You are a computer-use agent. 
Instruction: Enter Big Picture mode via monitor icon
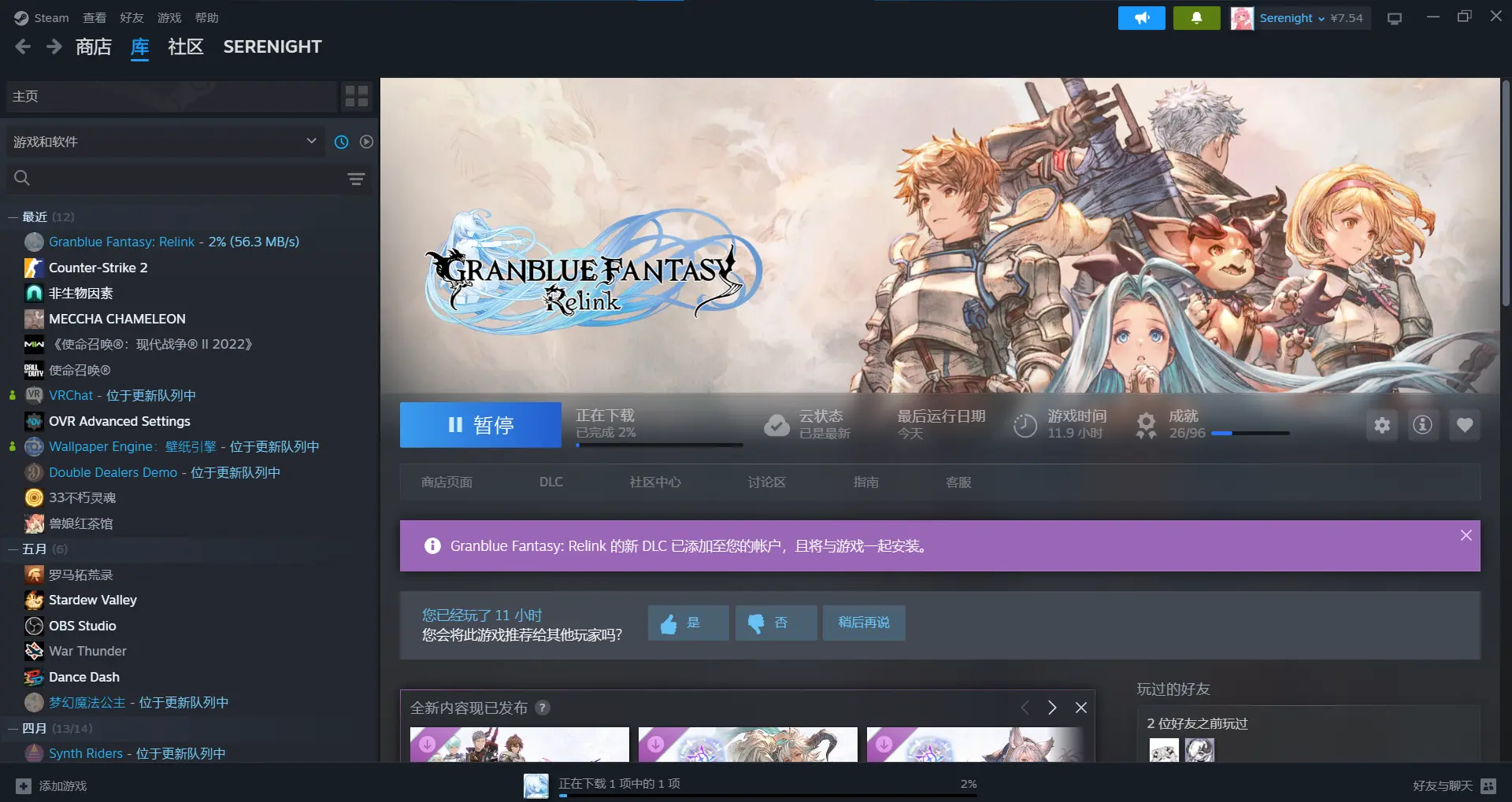point(1395,18)
